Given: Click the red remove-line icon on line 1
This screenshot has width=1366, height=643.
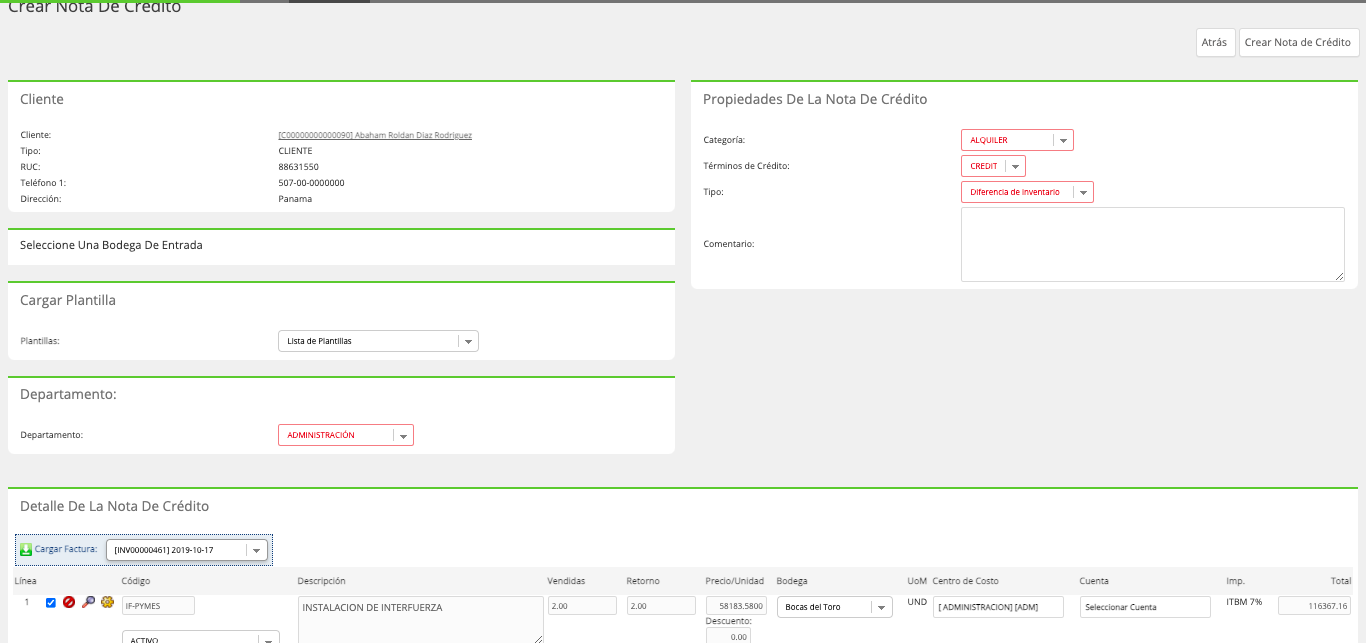Looking at the screenshot, I should pos(69,602).
